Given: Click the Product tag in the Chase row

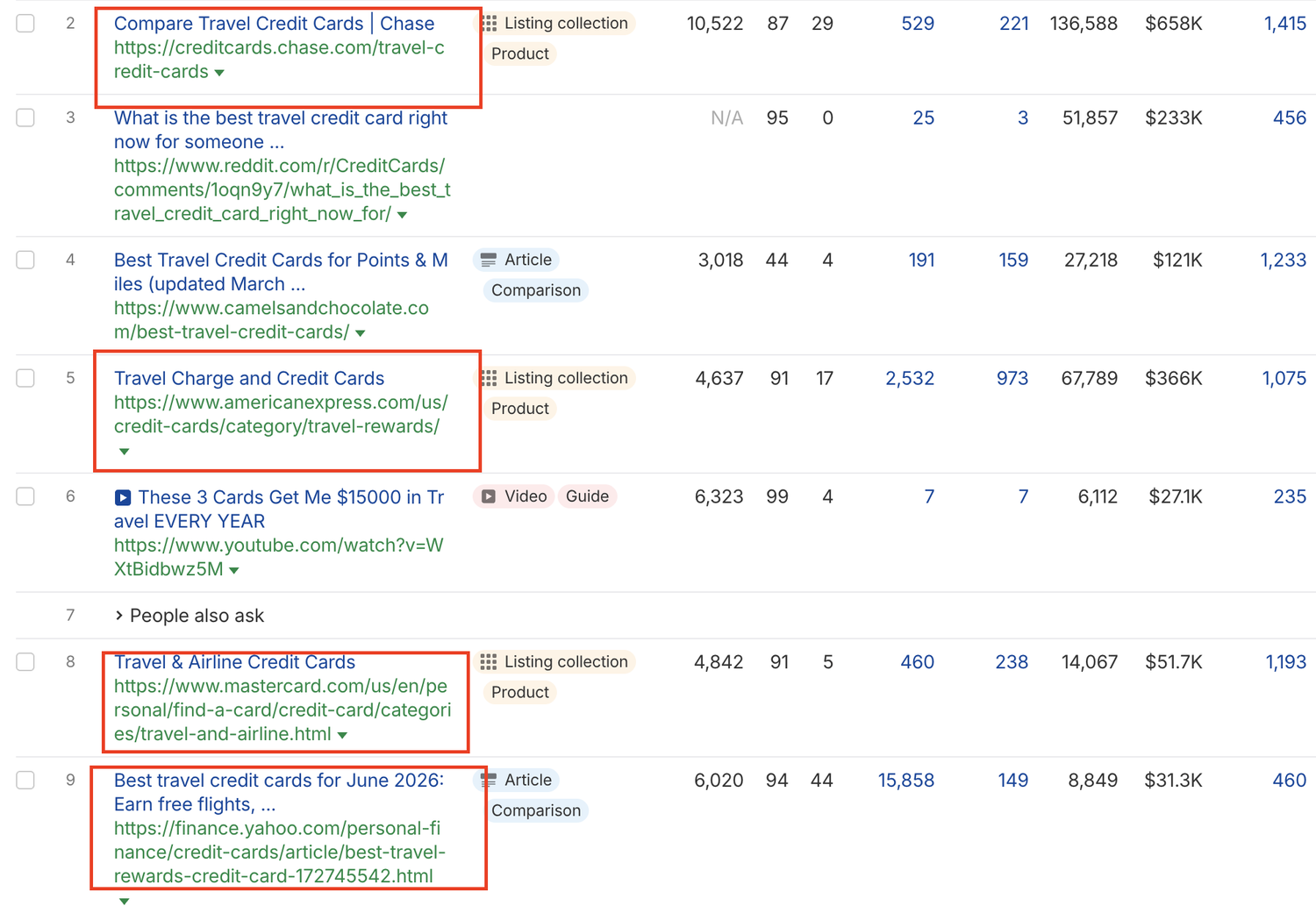Looking at the screenshot, I should point(520,53).
